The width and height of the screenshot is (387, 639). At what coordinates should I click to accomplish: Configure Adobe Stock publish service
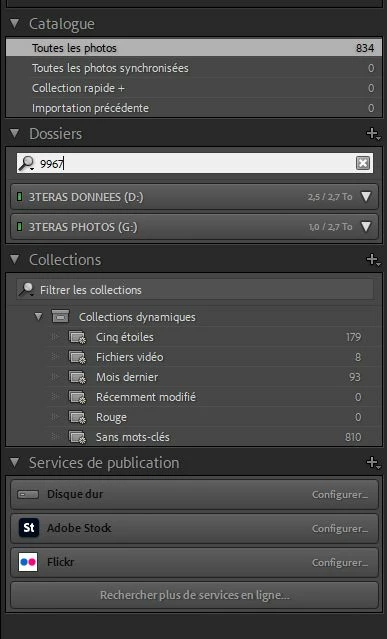340,528
